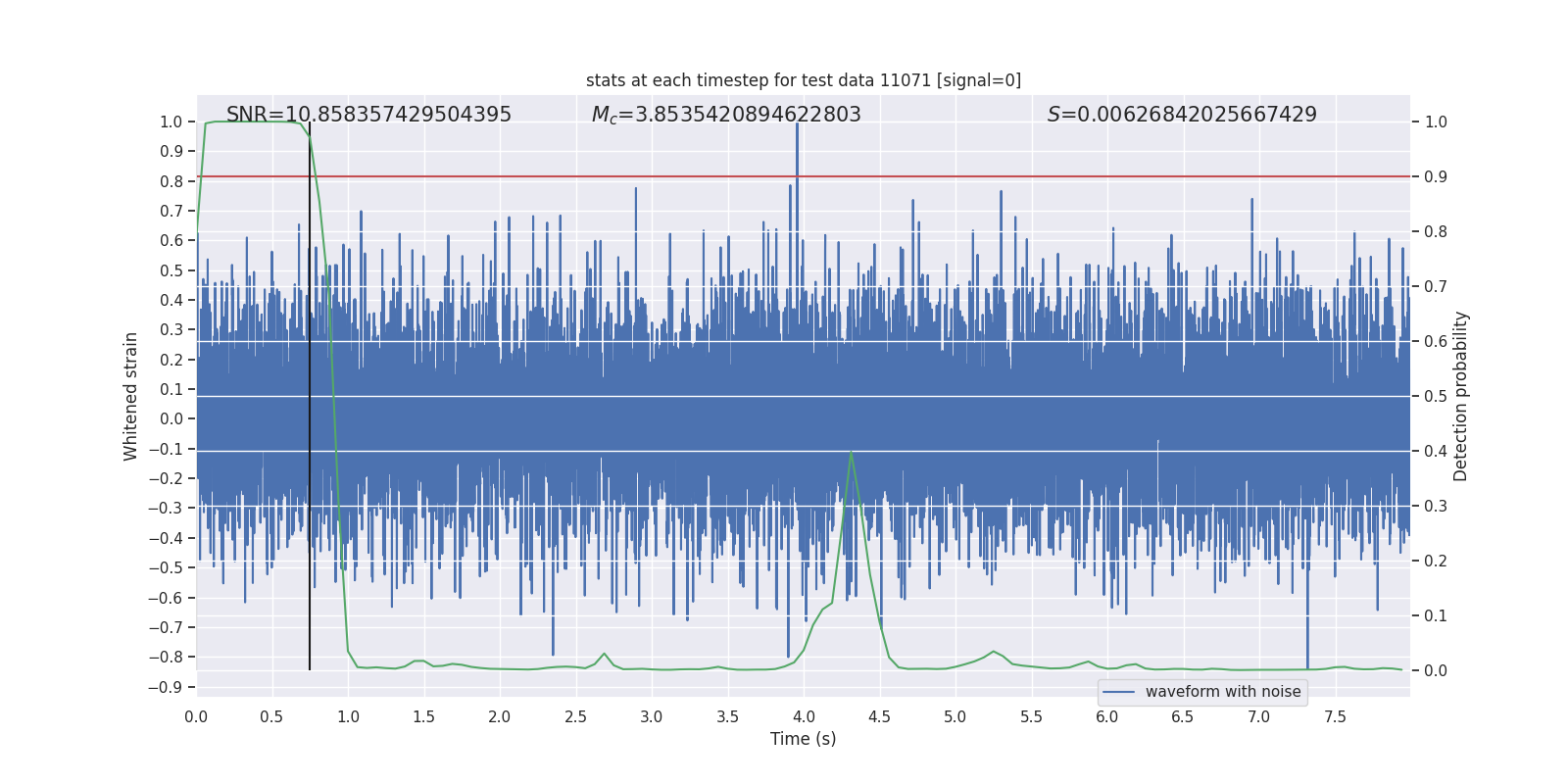Select the SNR value annotation text

(x=368, y=115)
